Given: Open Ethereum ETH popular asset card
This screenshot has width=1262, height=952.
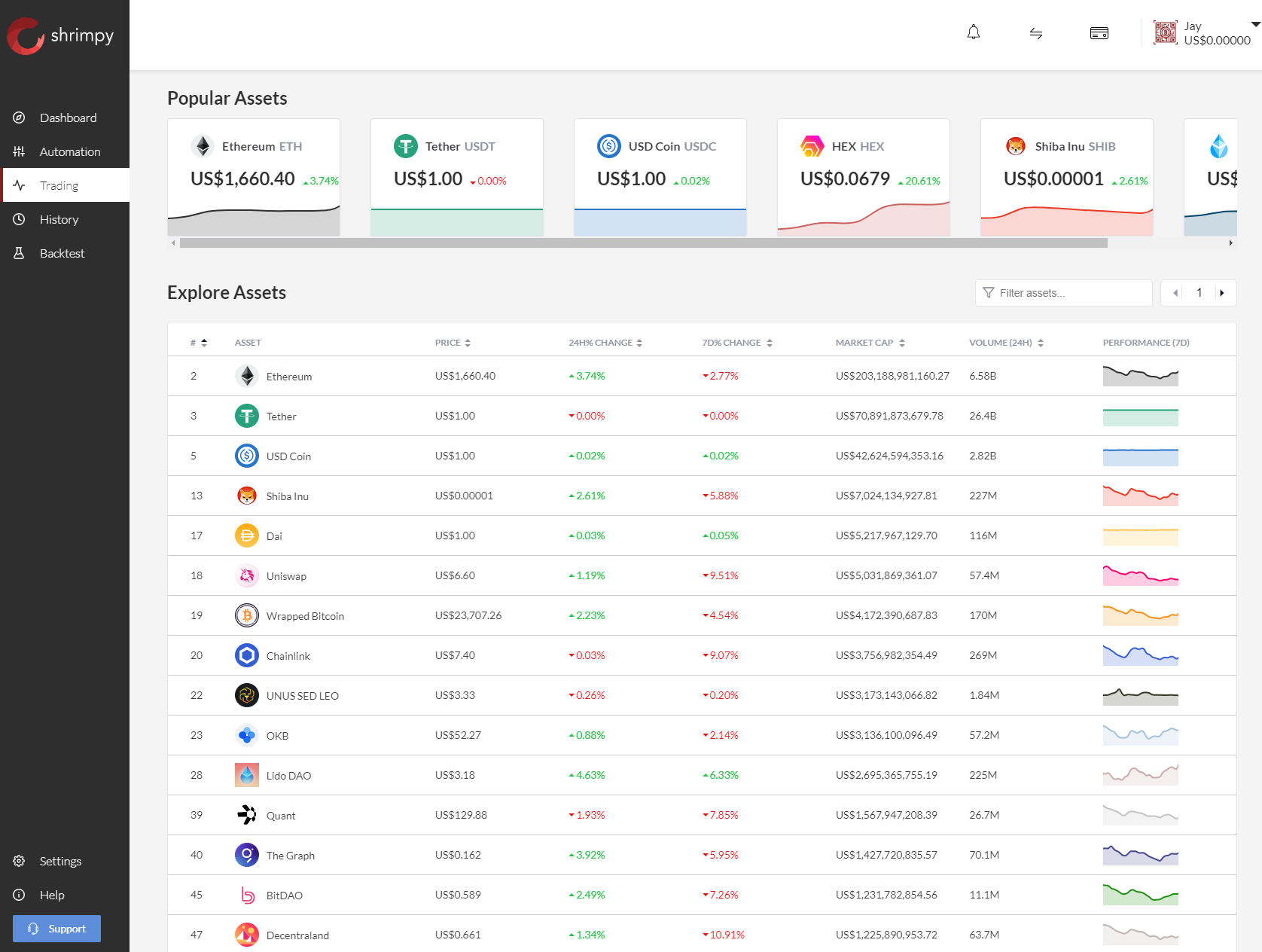Looking at the screenshot, I should [254, 177].
